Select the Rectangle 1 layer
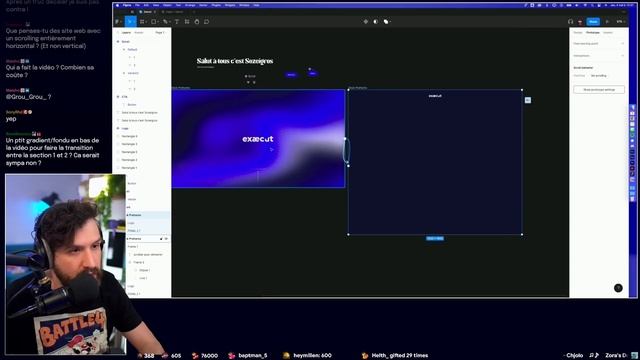This screenshot has height=360, width=640. [129, 168]
